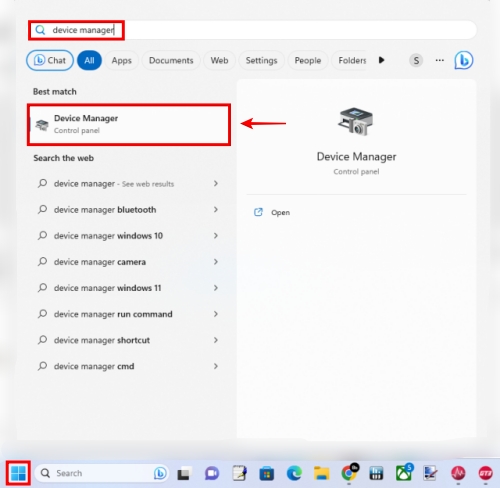Click the Device Manager icon in preview pane
This screenshot has height=488, width=500.
(x=356, y=122)
